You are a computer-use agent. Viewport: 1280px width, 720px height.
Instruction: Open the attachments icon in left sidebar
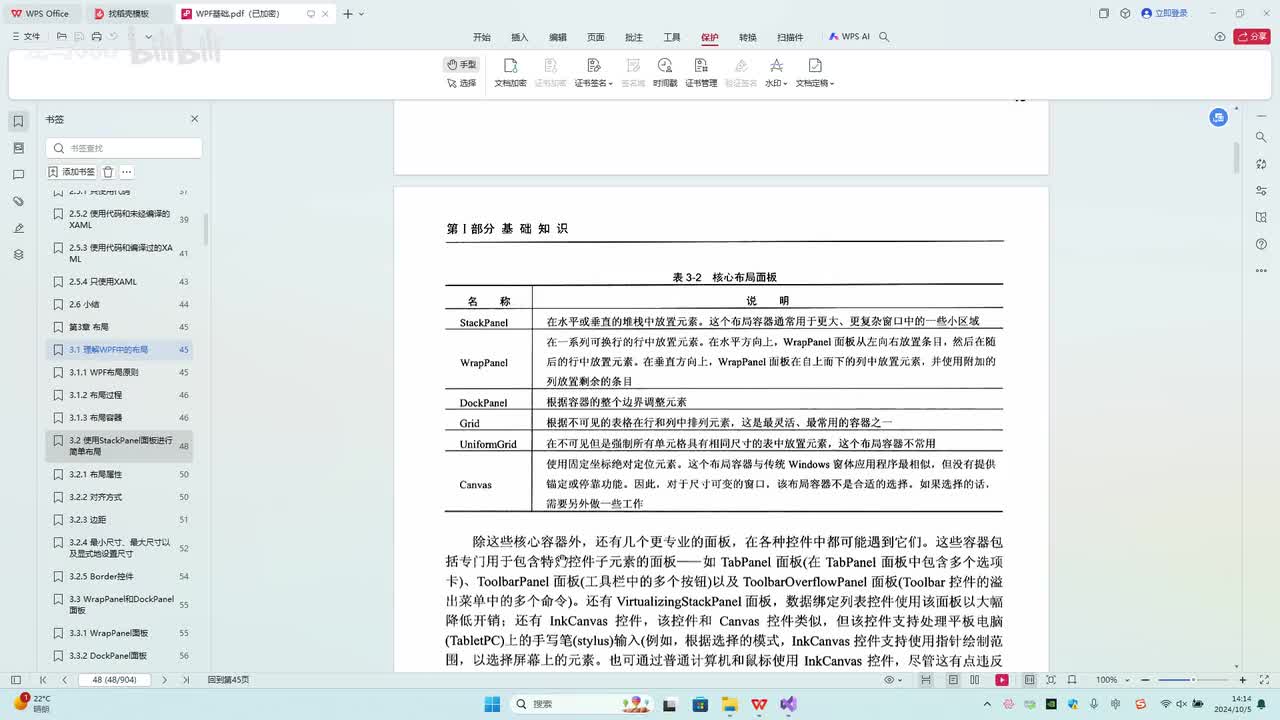18,201
